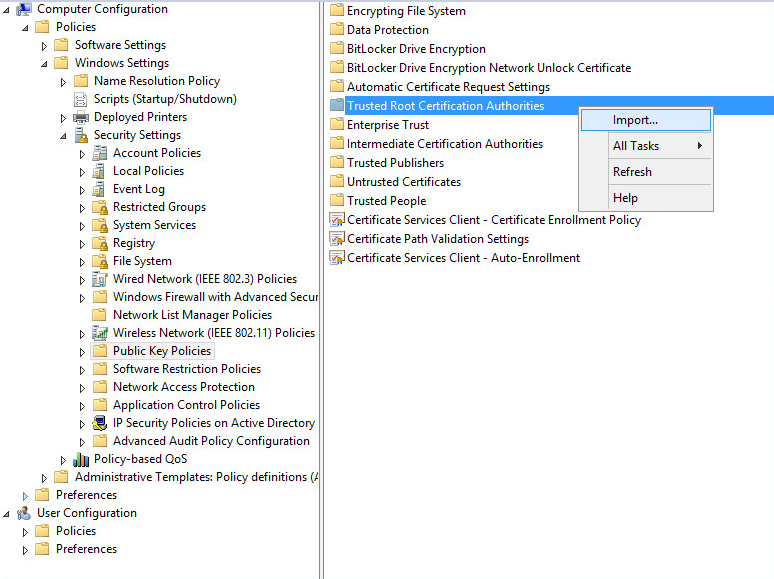Expand the Software Settings tree node
The height and width of the screenshot is (579, 774).
(x=44, y=46)
